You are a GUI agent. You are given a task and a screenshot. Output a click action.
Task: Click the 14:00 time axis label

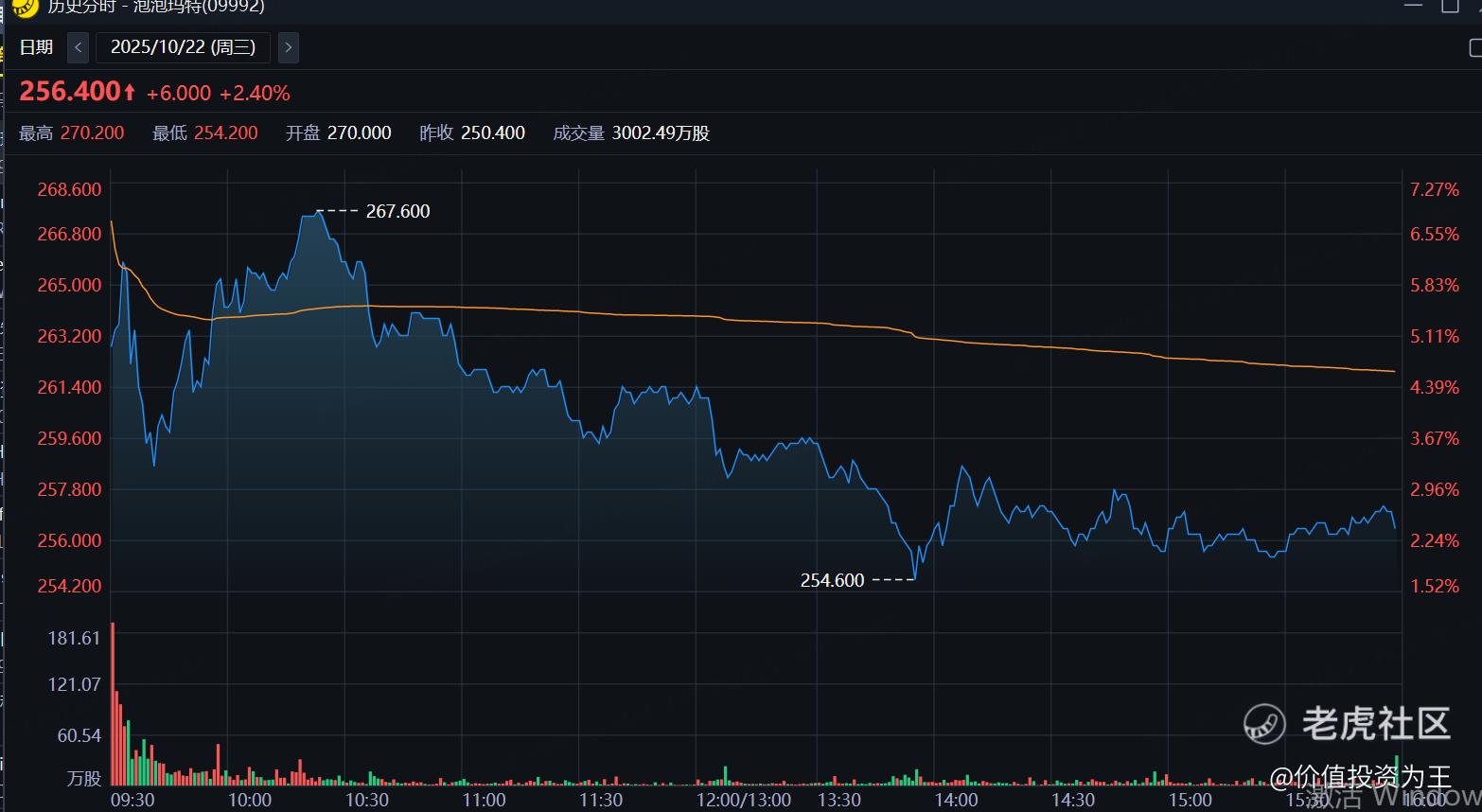[x=956, y=800]
